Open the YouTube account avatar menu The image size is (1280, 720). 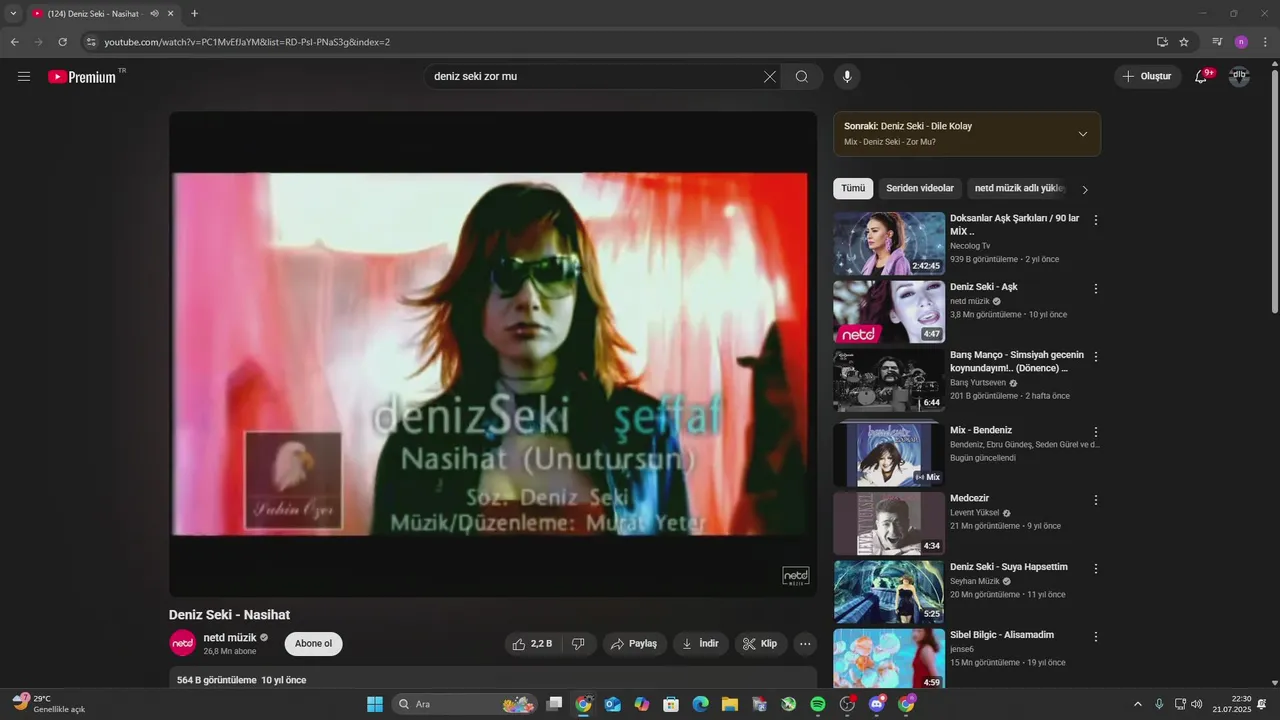point(1239,77)
